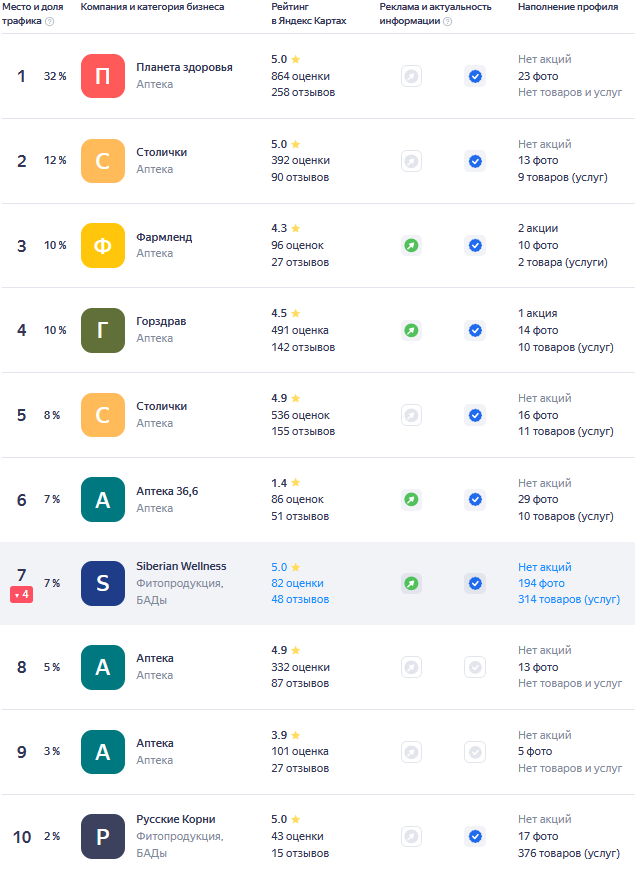Click the 864 оценки text

pyautogui.click(x=300, y=76)
